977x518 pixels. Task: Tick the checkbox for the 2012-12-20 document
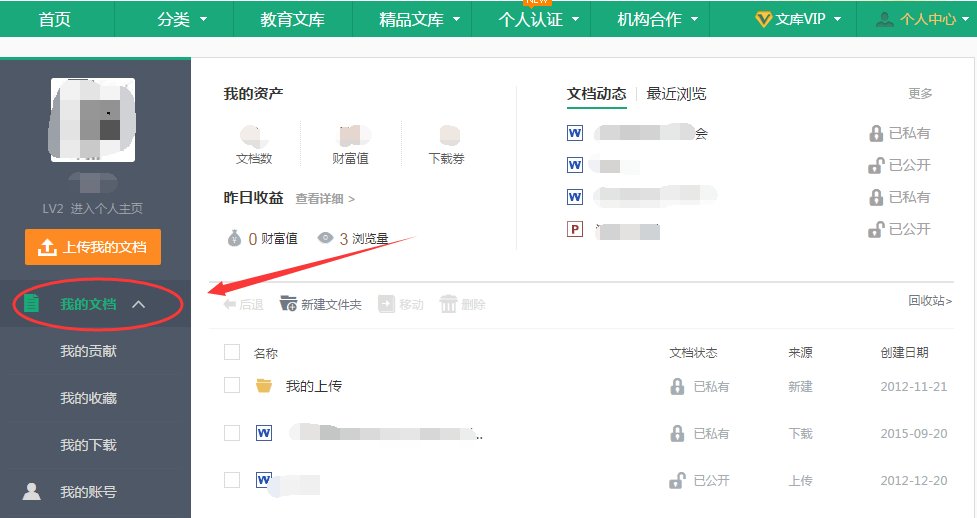(232, 479)
